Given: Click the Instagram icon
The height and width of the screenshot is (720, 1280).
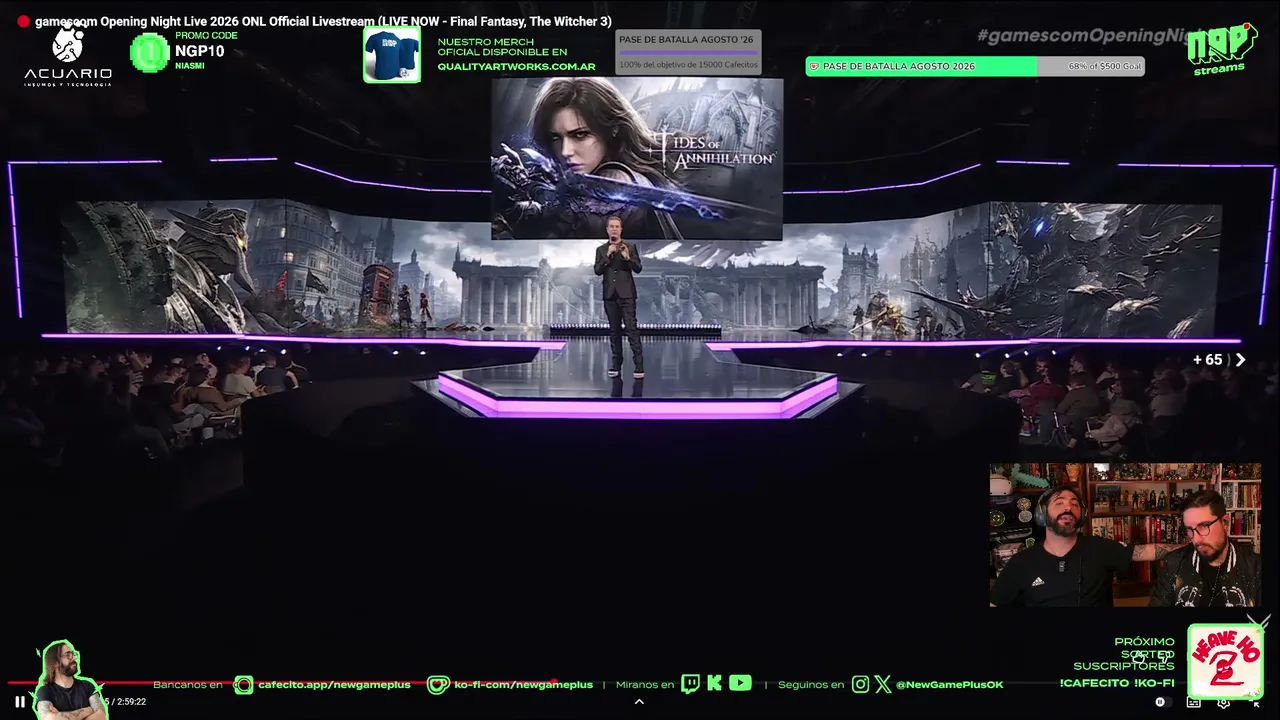Looking at the screenshot, I should pyautogui.click(x=860, y=685).
